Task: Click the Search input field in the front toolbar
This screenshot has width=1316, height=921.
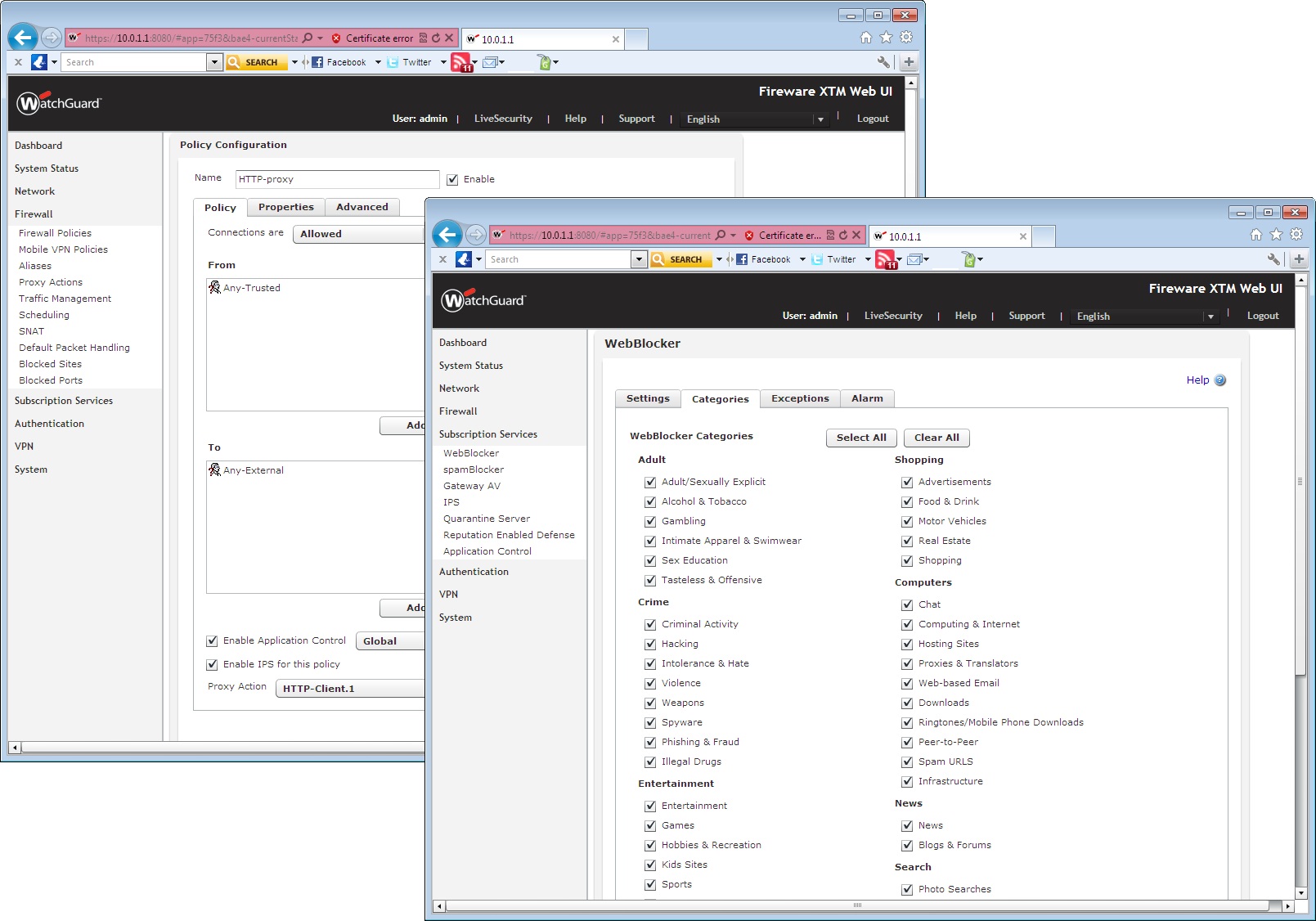Action: pyautogui.click(x=559, y=259)
